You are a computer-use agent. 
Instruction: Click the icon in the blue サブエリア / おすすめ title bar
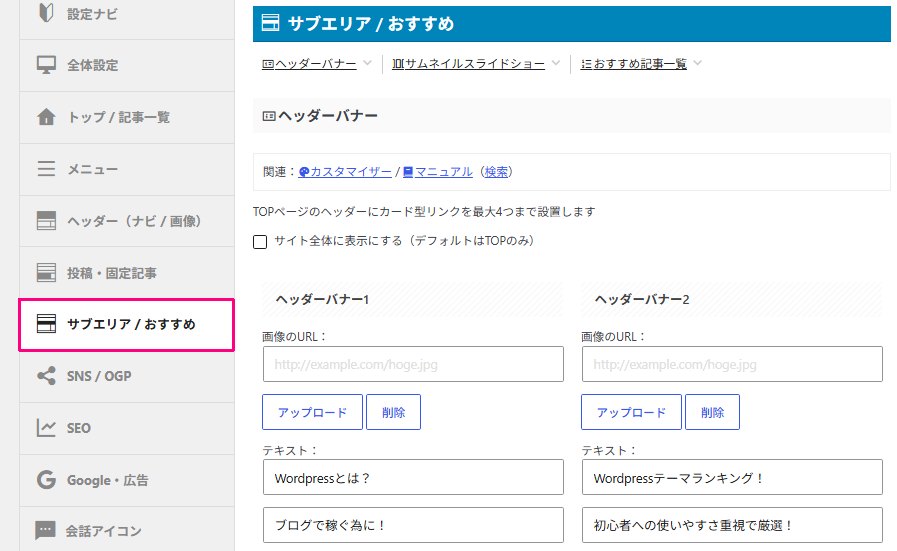271,23
